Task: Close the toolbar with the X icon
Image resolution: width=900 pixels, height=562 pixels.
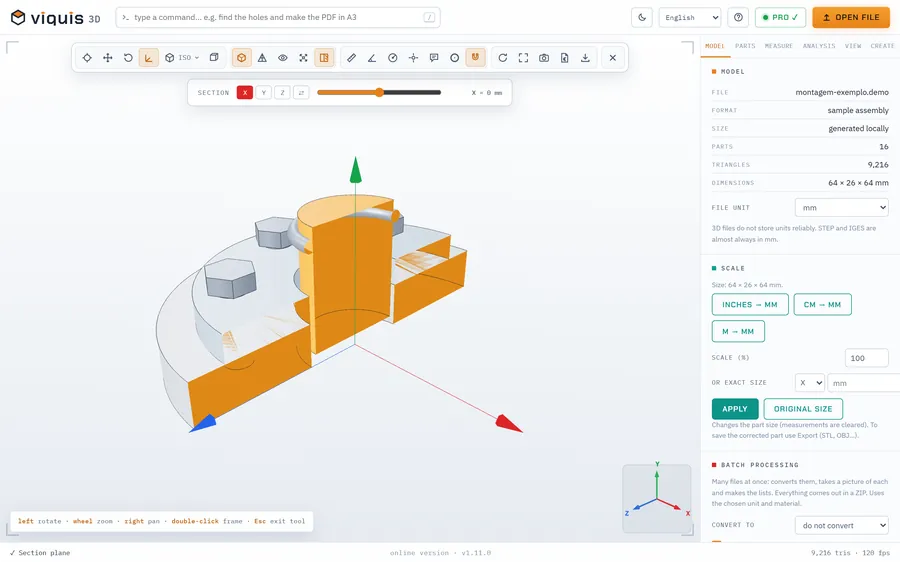Action: pos(613,57)
